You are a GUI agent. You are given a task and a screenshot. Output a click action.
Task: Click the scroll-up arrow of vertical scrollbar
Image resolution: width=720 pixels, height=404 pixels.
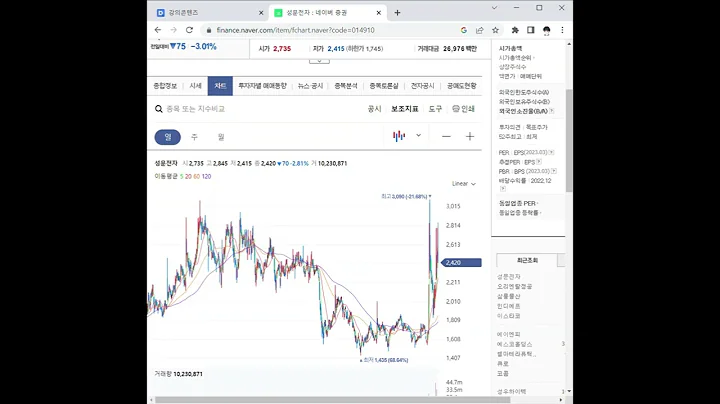(569, 44)
